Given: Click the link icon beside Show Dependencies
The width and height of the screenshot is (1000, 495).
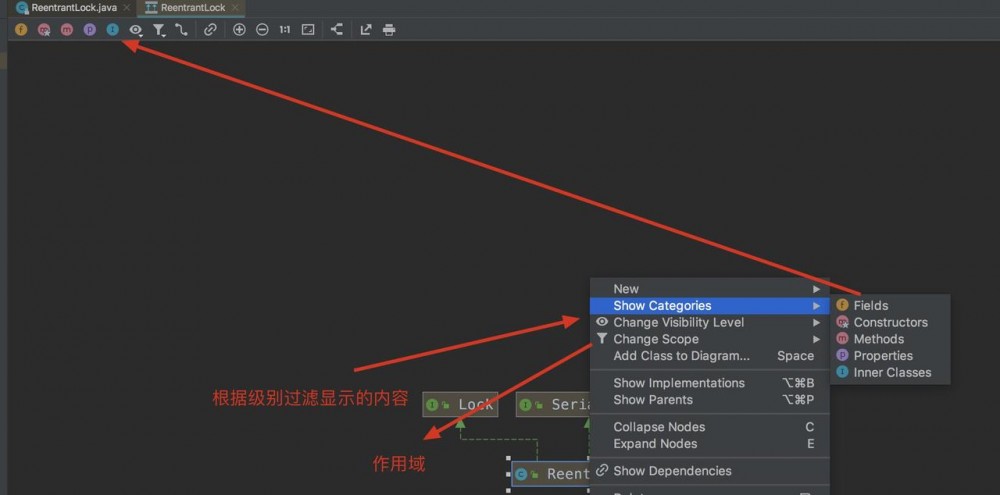Looking at the screenshot, I should pos(601,471).
